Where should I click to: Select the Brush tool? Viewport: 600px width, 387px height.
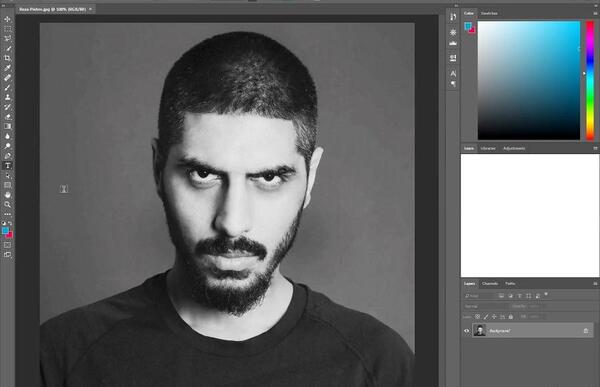point(8,88)
